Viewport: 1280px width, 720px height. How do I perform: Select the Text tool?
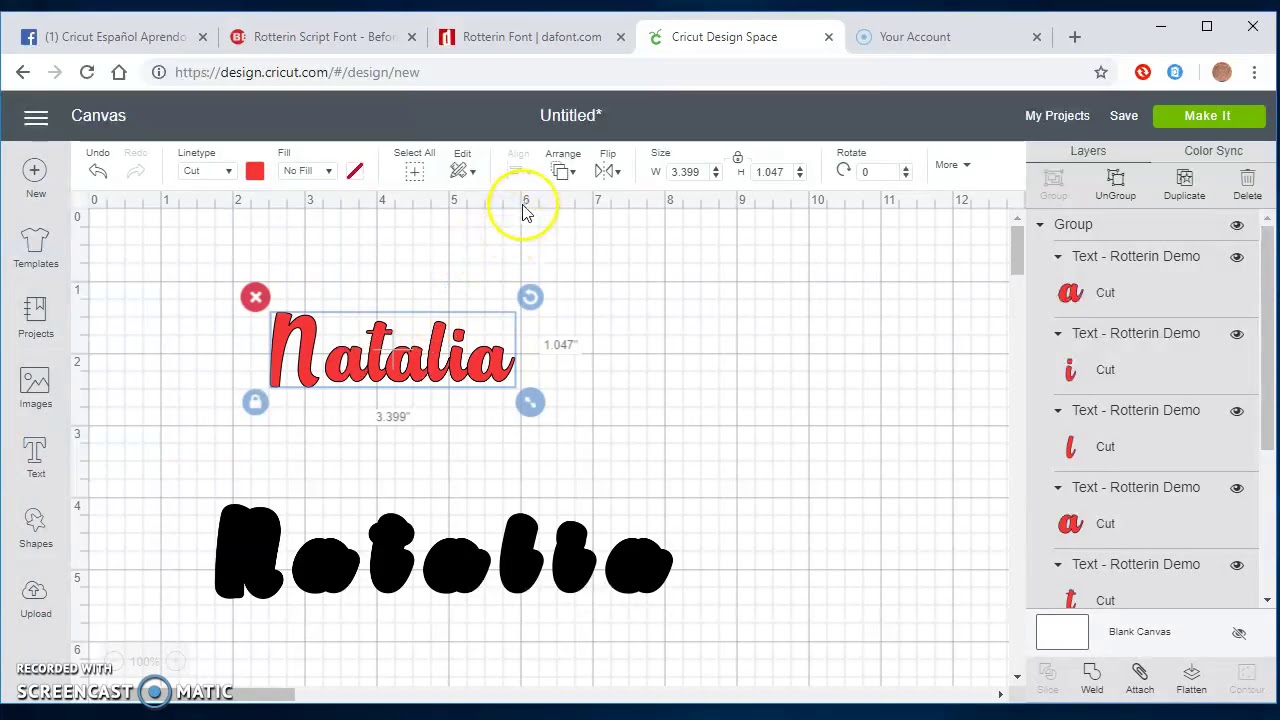click(35, 450)
